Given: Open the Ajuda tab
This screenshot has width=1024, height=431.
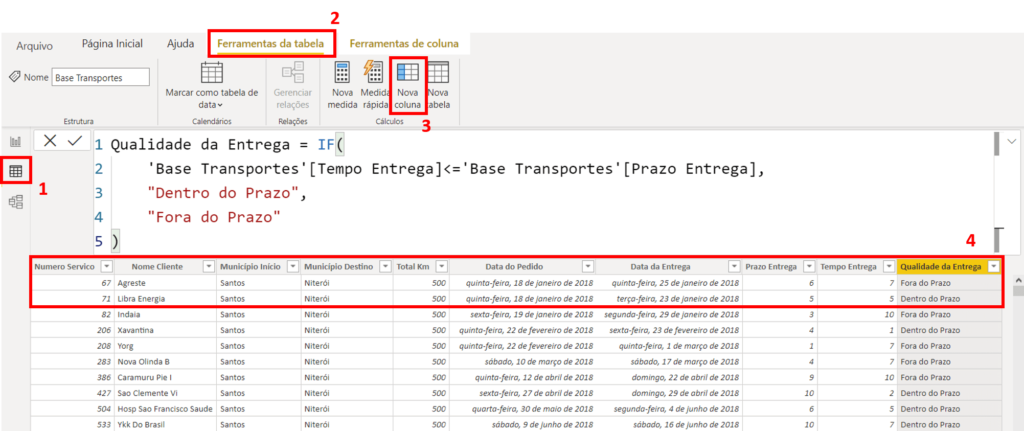Looking at the screenshot, I should click(x=181, y=44).
